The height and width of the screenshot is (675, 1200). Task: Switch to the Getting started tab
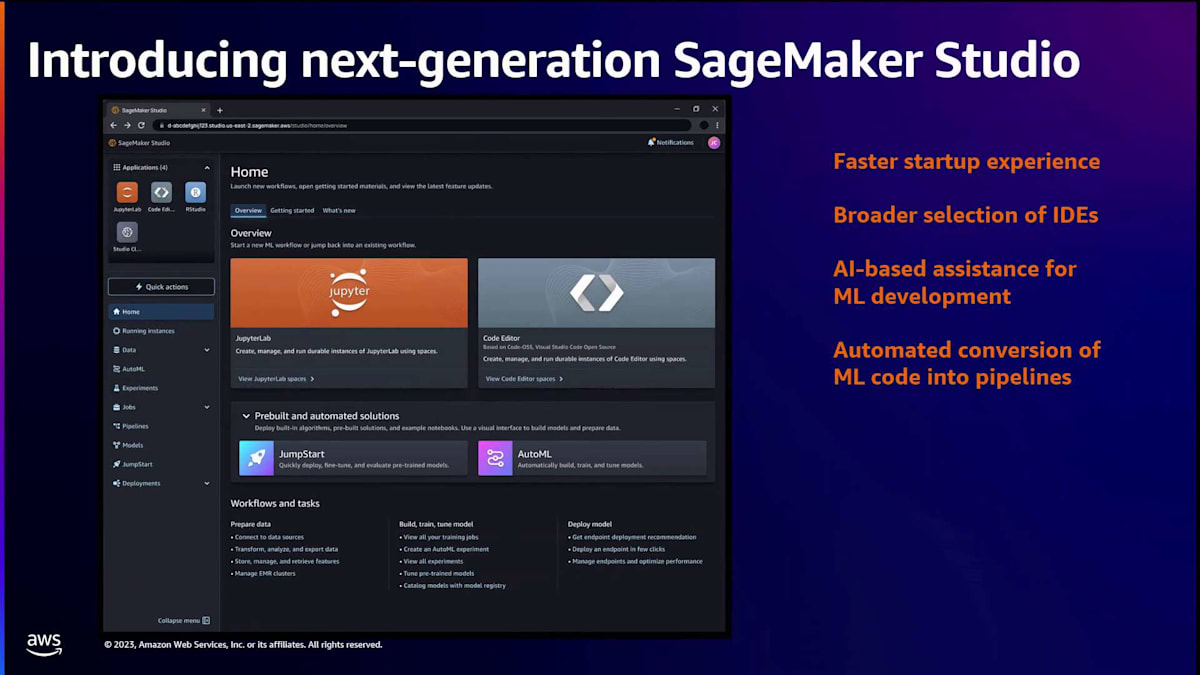(292, 210)
